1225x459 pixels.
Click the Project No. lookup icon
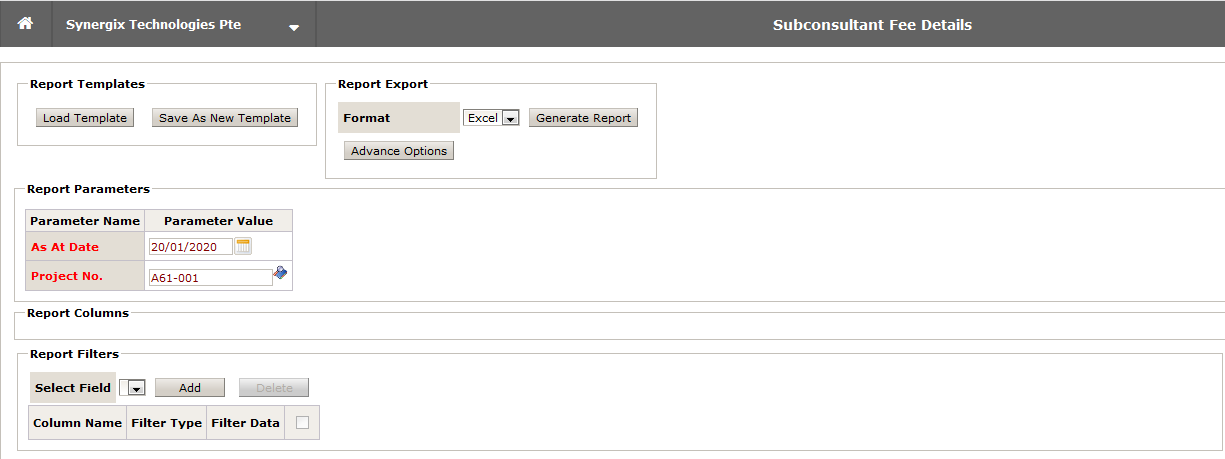tap(281, 273)
